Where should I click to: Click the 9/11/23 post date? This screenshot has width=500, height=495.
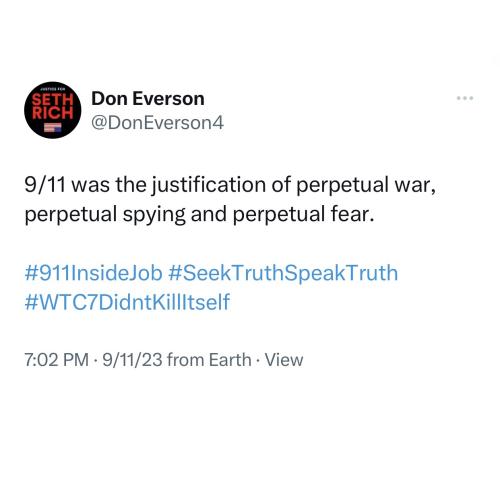click(132, 360)
